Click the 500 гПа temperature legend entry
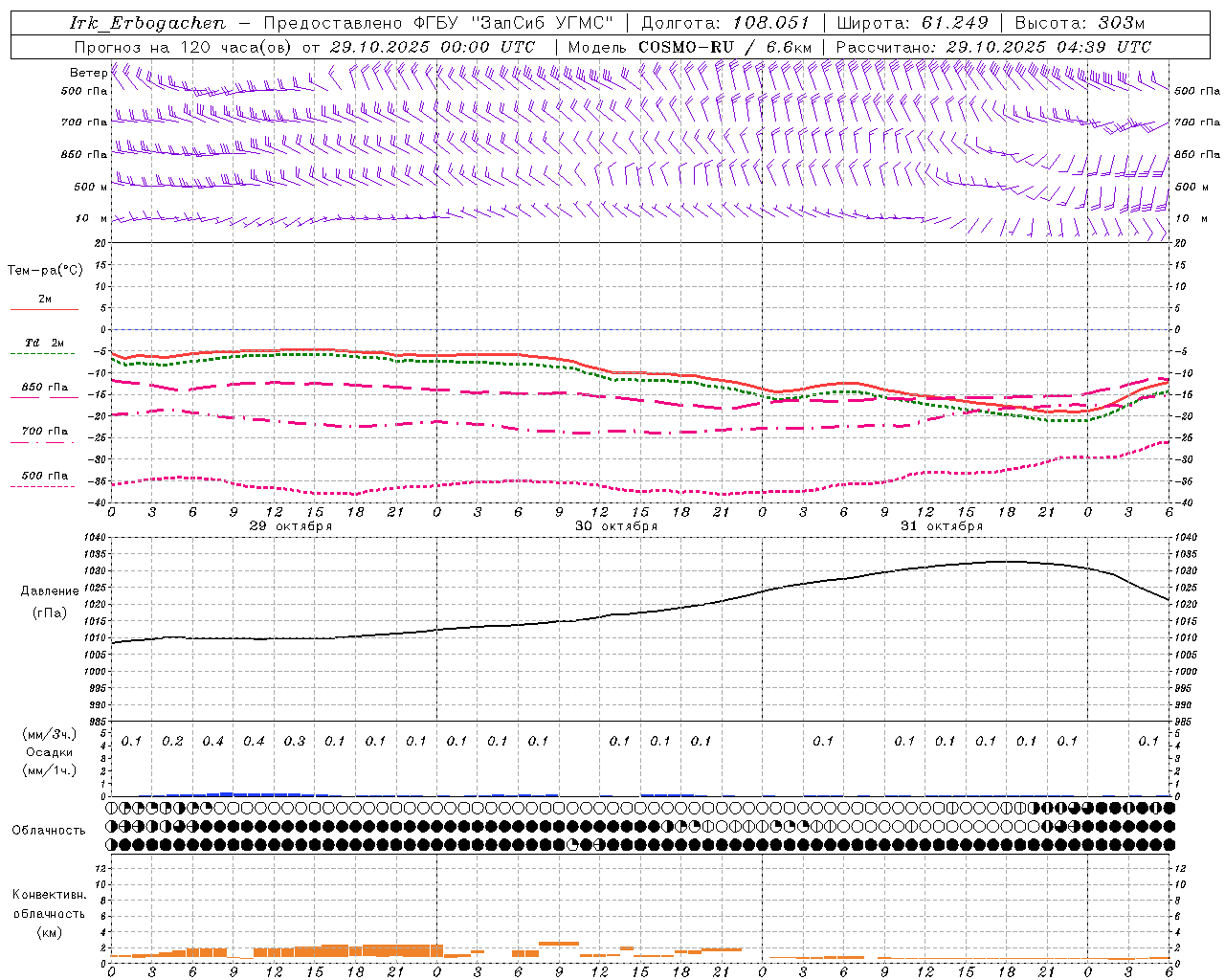1225x980 pixels. [45, 476]
